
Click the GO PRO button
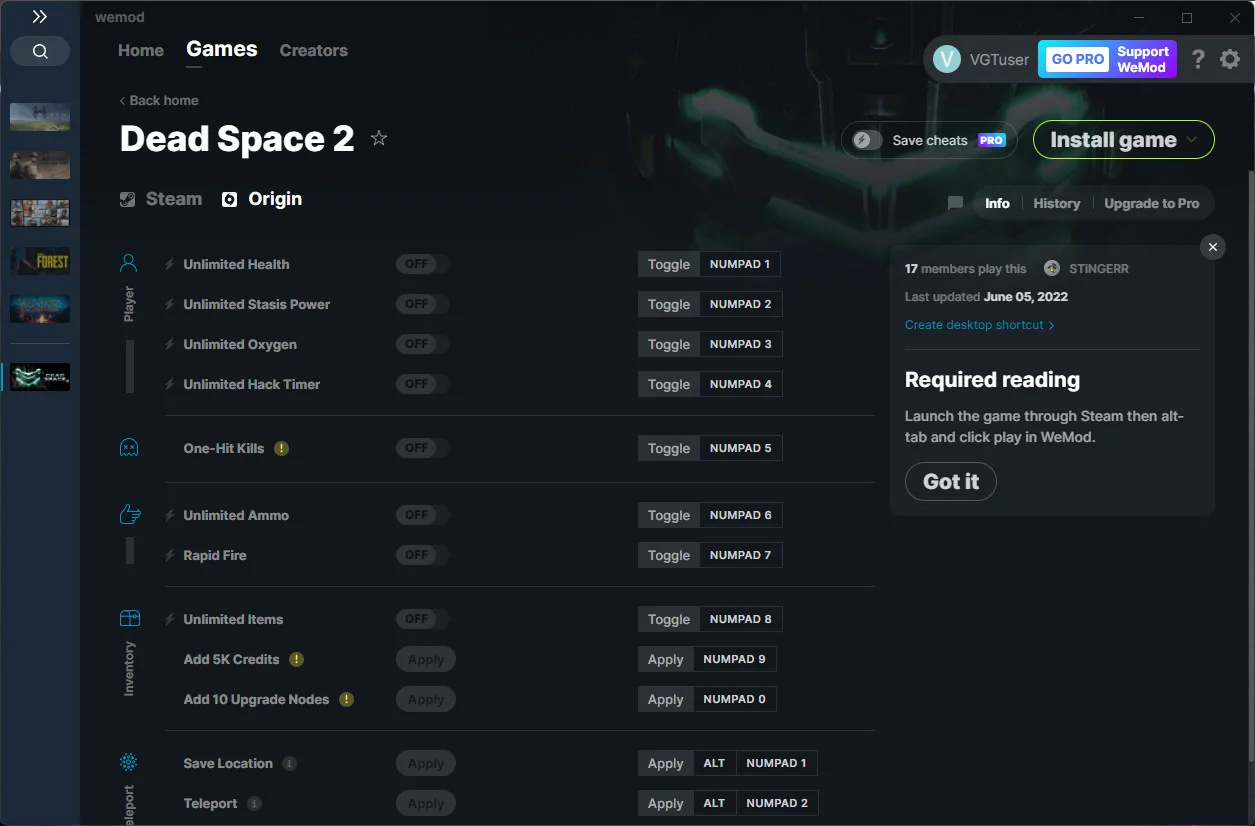click(1077, 59)
